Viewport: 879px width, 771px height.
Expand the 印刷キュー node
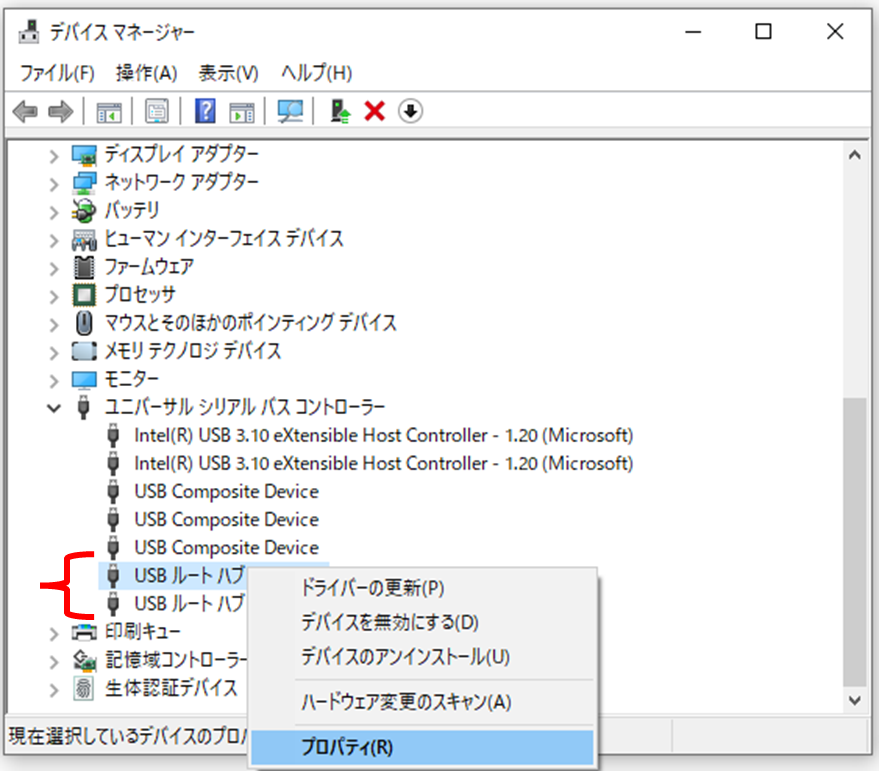click(54, 634)
